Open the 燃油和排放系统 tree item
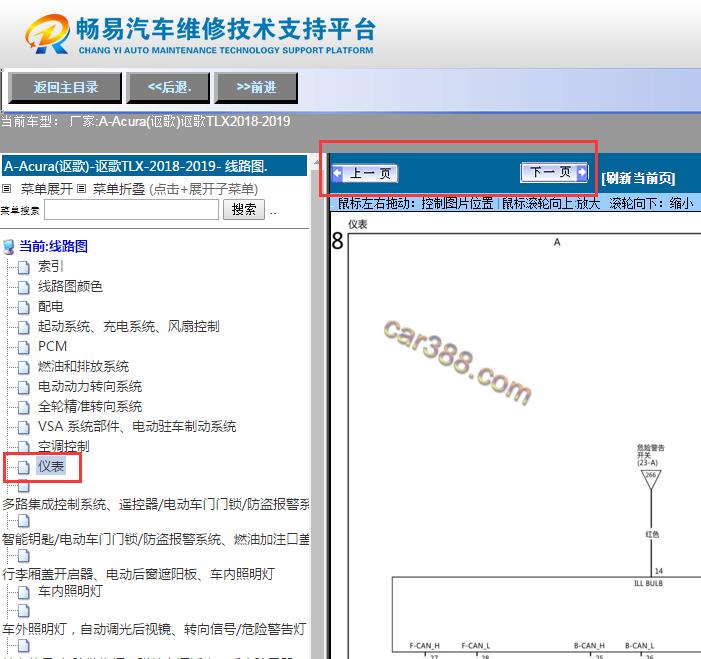This screenshot has height=659, width=701. click(x=83, y=367)
